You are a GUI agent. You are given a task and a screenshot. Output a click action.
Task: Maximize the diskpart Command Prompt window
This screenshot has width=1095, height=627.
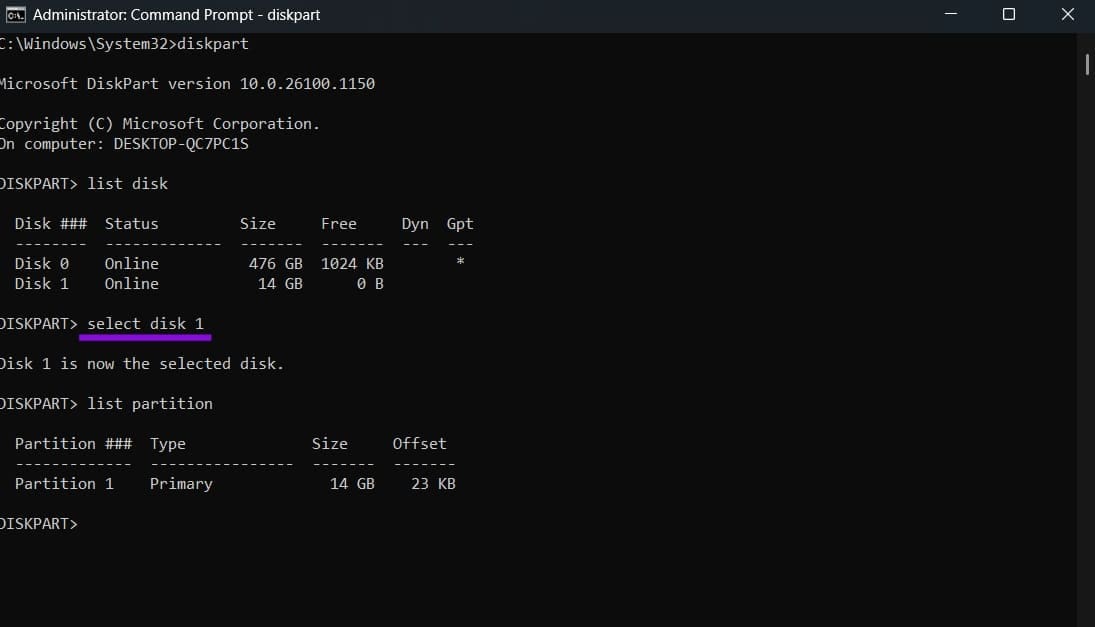[x=1008, y=14]
